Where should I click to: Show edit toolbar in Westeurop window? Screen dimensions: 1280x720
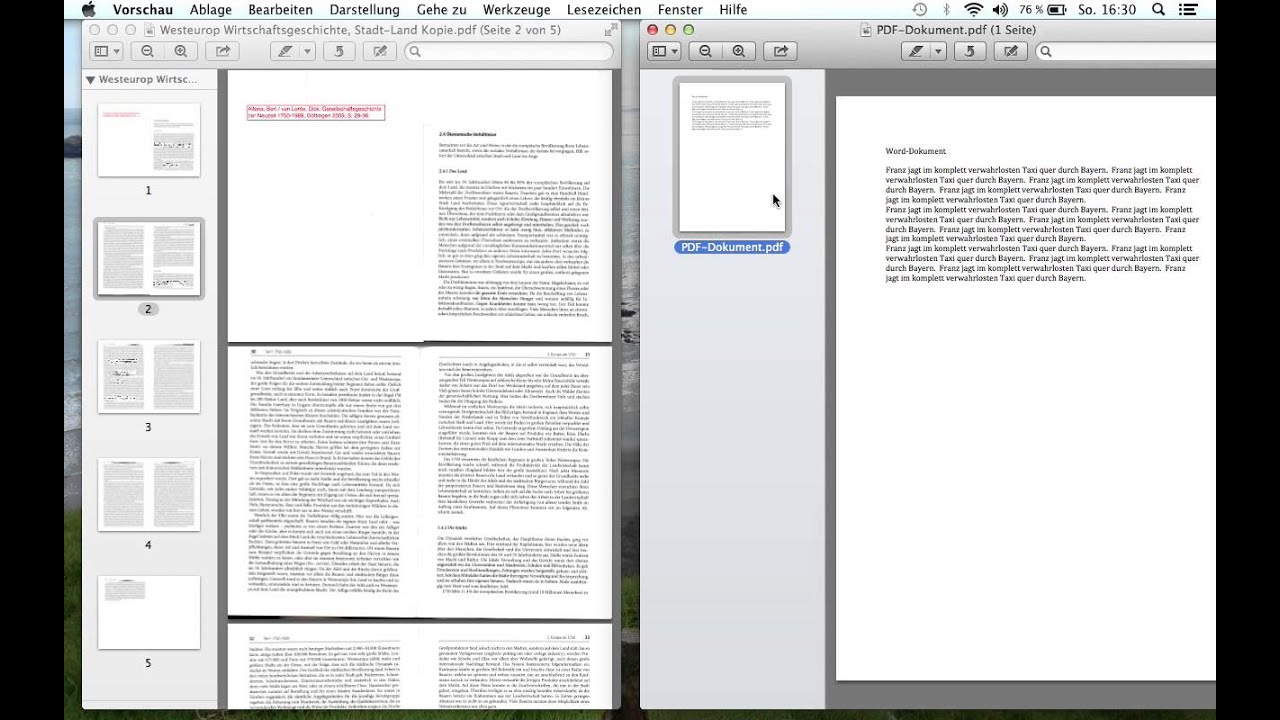tap(381, 51)
